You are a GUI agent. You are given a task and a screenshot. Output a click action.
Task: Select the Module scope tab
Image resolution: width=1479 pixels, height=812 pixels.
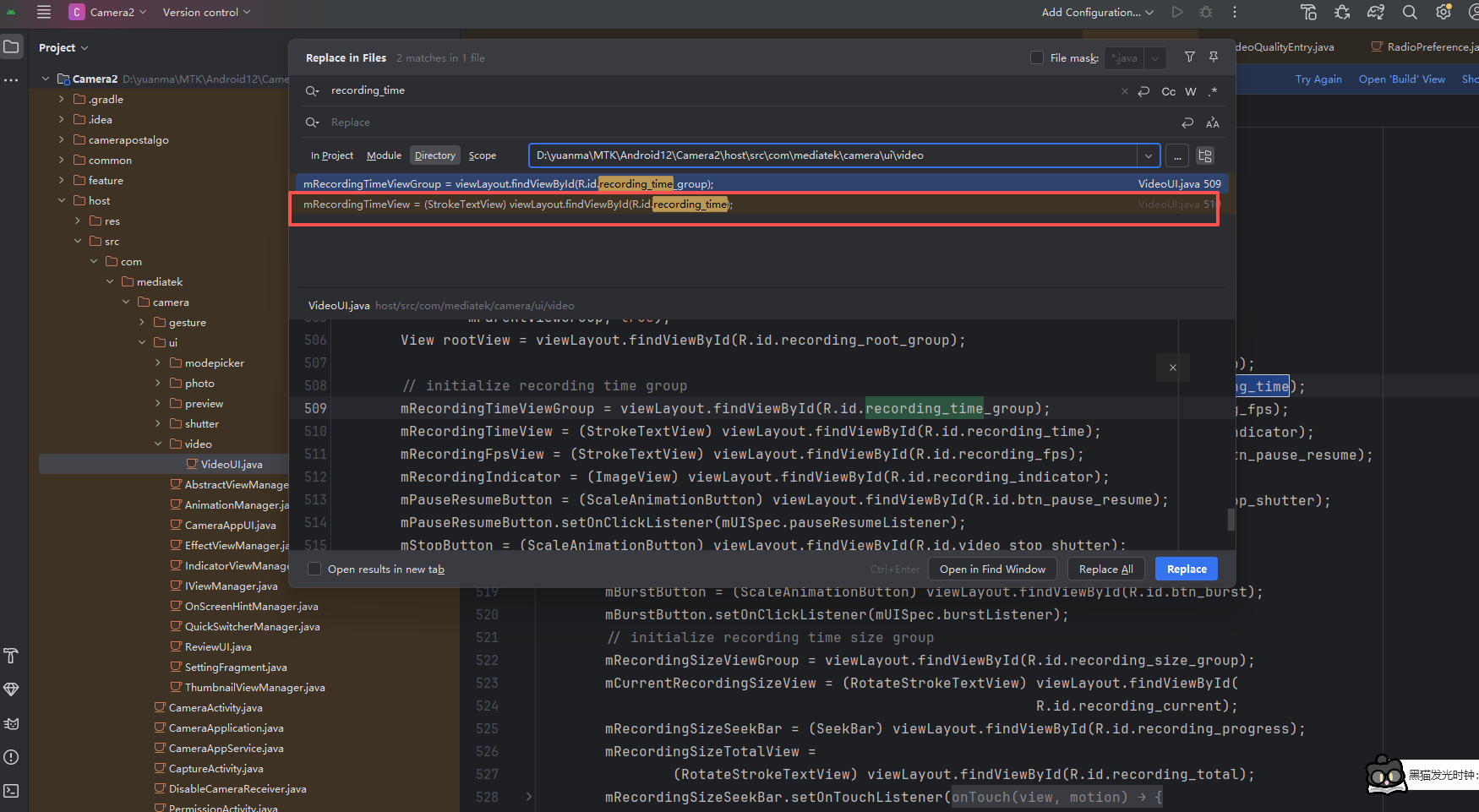(x=384, y=155)
